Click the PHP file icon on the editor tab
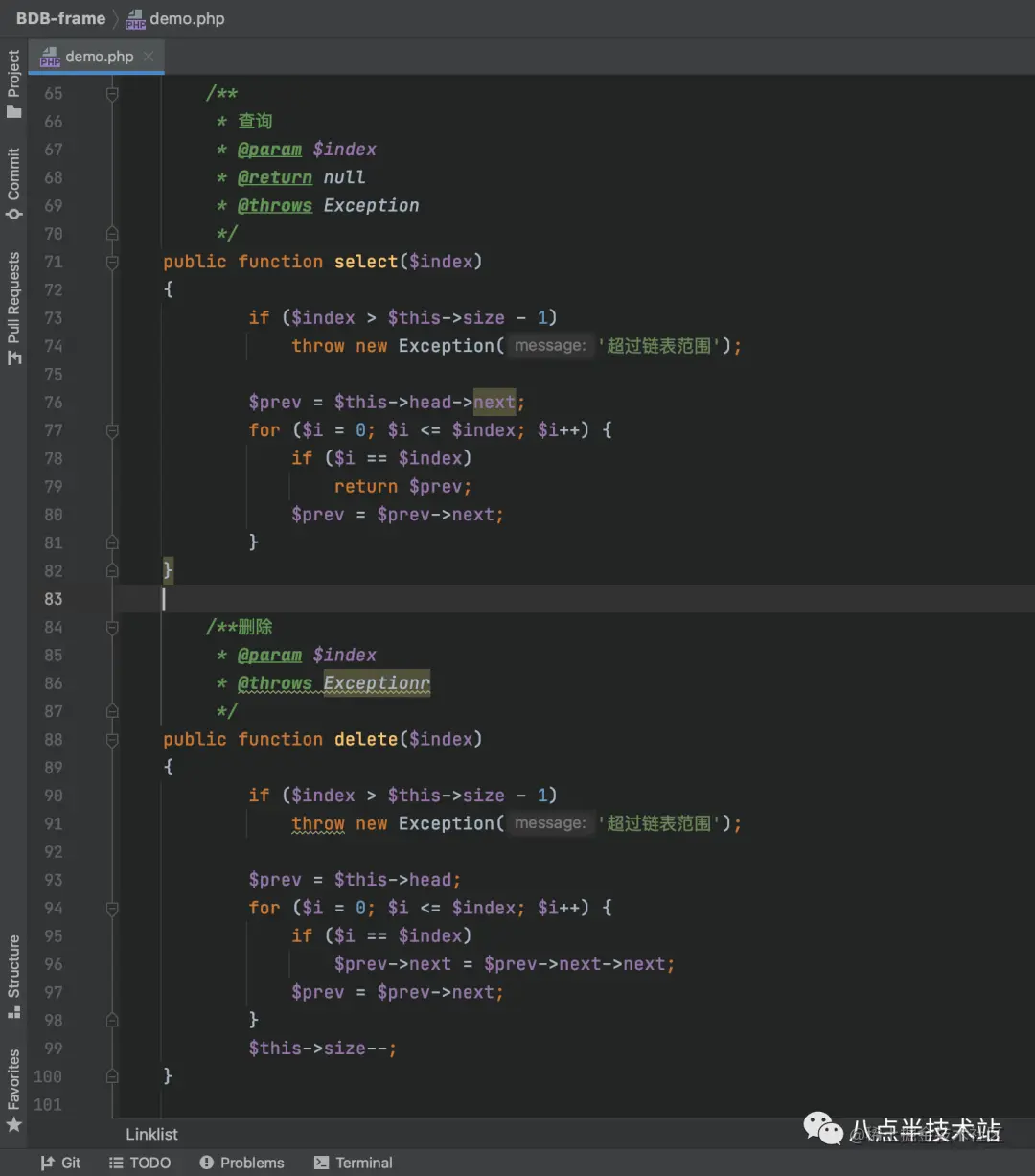 tap(50, 58)
